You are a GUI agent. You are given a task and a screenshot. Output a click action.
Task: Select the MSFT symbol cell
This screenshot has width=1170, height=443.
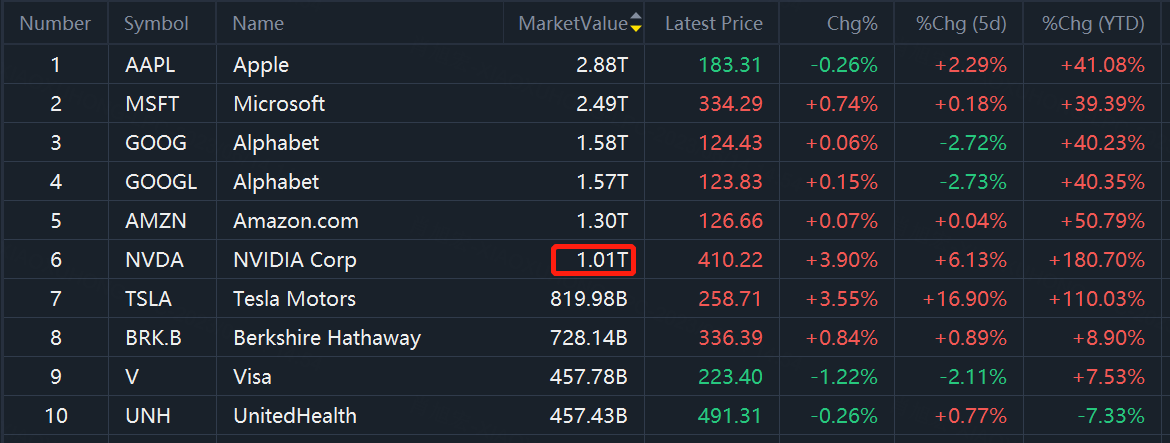click(x=152, y=104)
